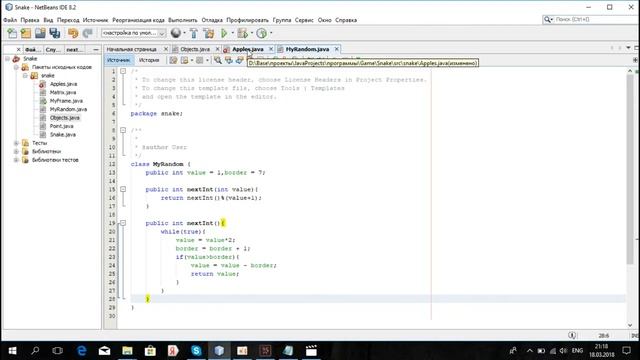Click the find previous occurrence icon in editor toolbar
Image resolution: width=640 pixels, height=360 pixels.
pos(229,60)
